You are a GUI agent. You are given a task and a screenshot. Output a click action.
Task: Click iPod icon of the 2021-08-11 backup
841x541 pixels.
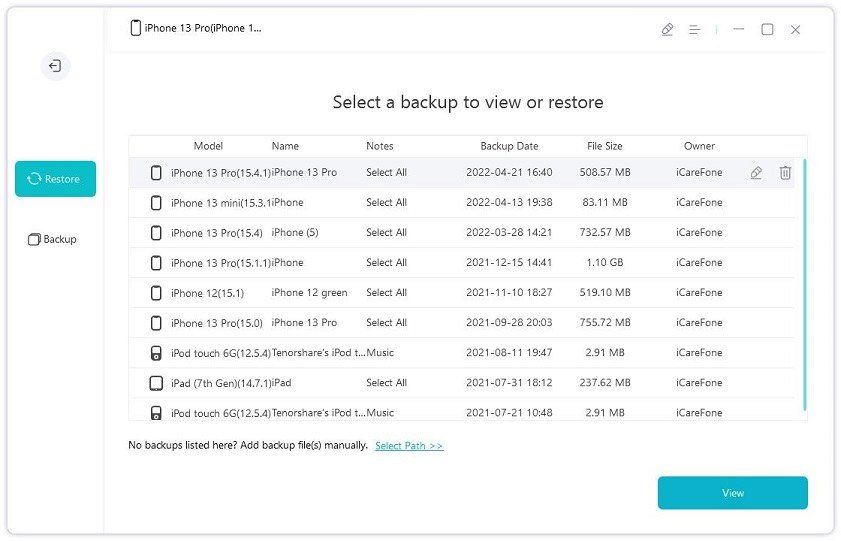(156, 353)
